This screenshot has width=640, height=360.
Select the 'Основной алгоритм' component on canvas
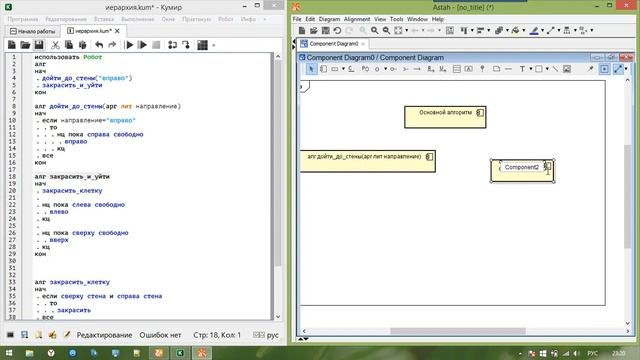tap(445, 117)
